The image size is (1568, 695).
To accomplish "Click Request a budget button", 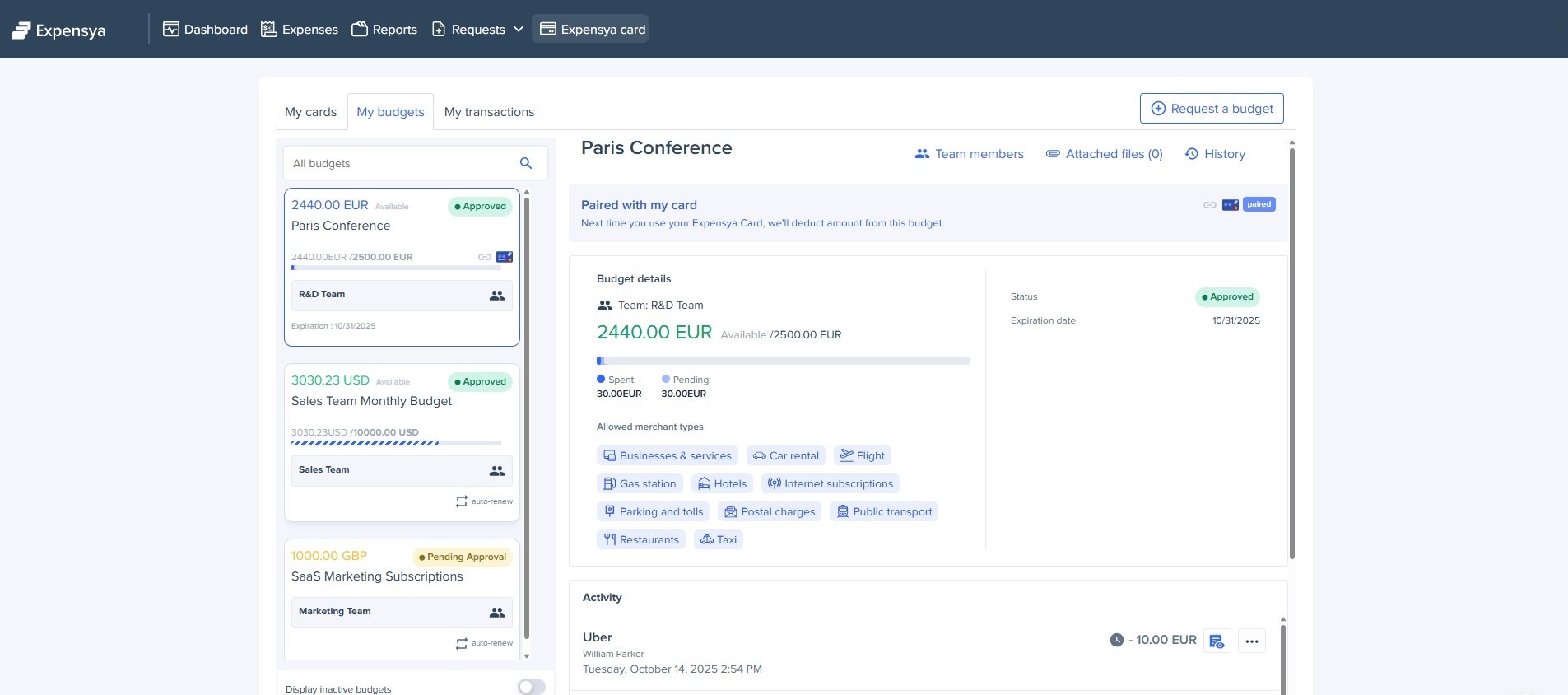I will click(x=1211, y=109).
